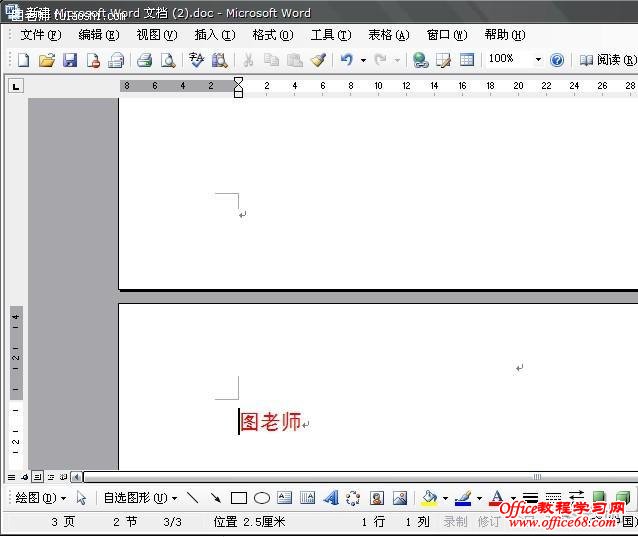Image resolution: width=638 pixels, height=537 pixels.
Task: Save the document with the floppy disk icon
Action: pyautogui.click(x=70, y=60)
